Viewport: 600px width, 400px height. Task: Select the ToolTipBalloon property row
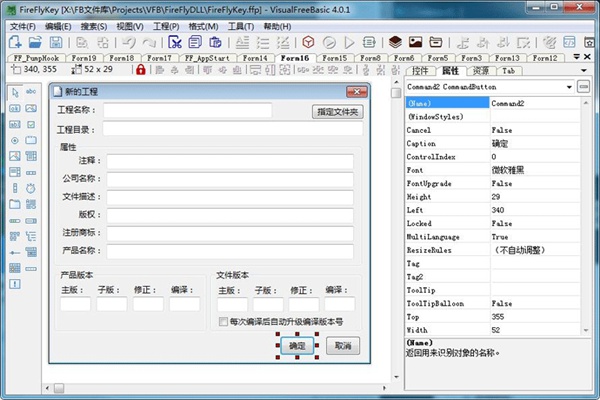[x=493, y=304]
